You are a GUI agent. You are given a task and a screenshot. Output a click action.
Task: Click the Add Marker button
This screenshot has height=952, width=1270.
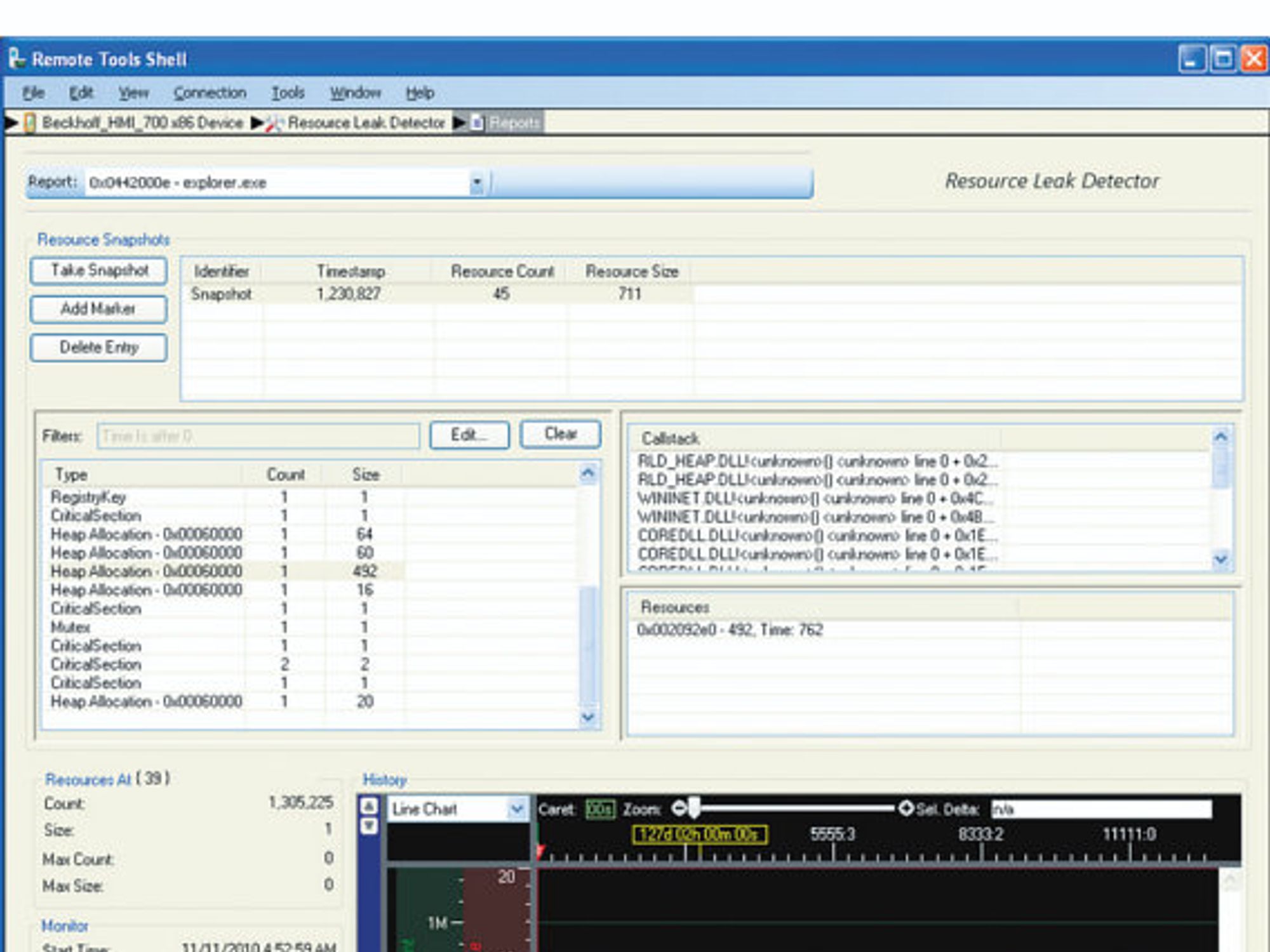[x=99, y=309]
